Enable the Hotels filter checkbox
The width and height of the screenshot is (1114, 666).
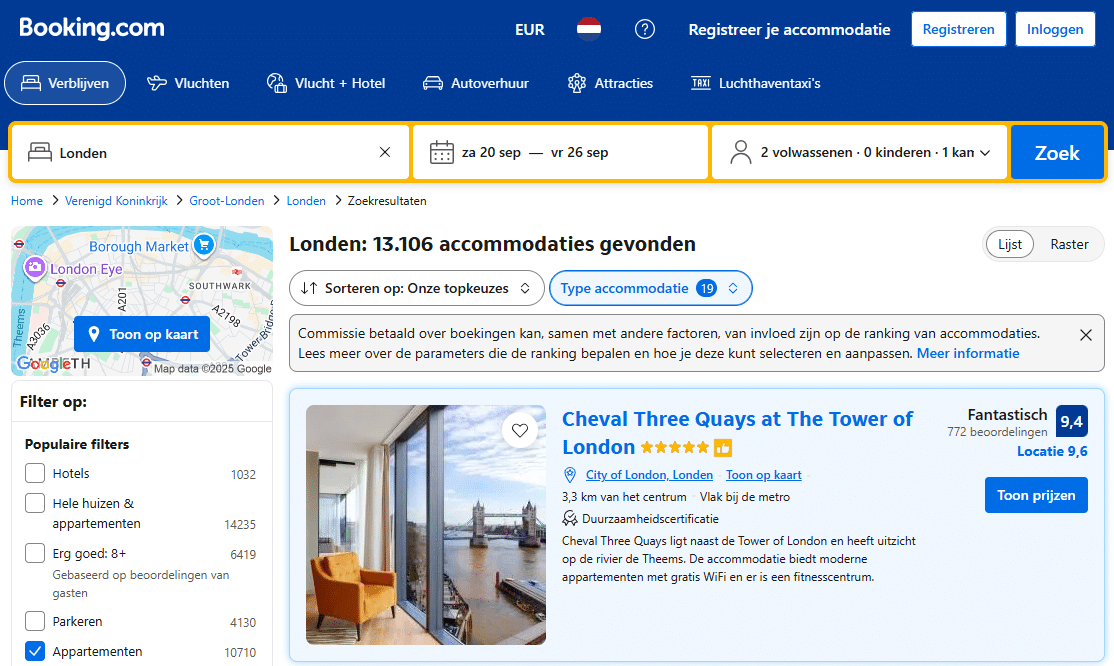click(x=35, y=474)
